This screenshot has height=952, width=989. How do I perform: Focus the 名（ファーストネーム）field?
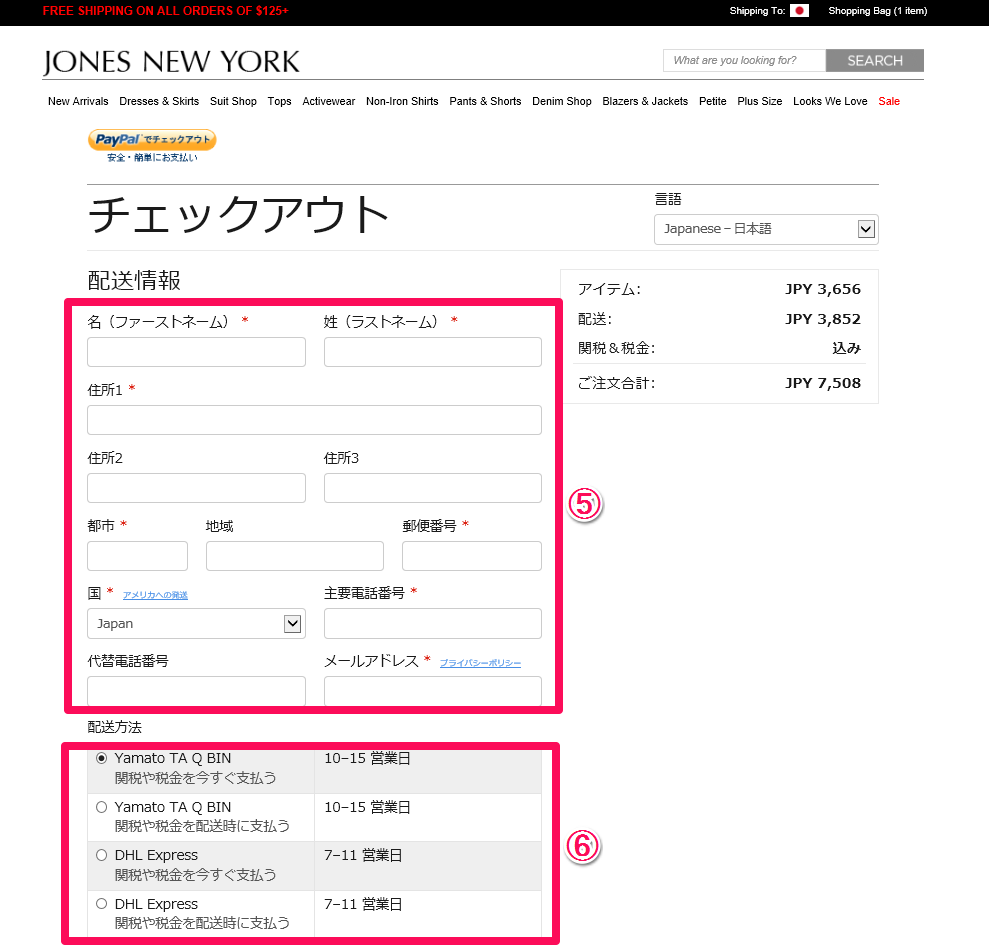click(x=196, y=352)
